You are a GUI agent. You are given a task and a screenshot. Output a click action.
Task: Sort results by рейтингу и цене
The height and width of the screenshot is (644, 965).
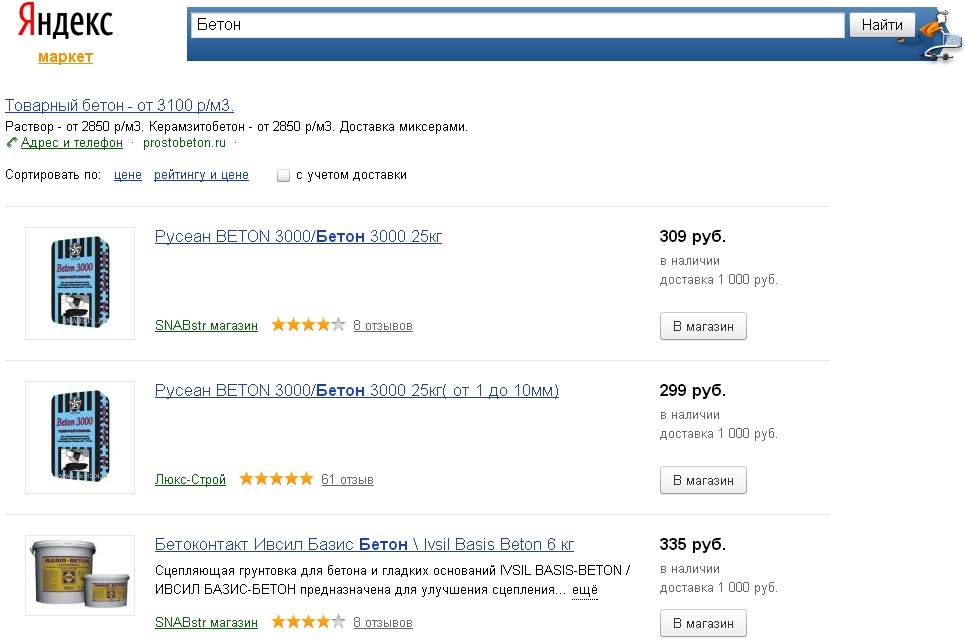(x=201, y=175)
